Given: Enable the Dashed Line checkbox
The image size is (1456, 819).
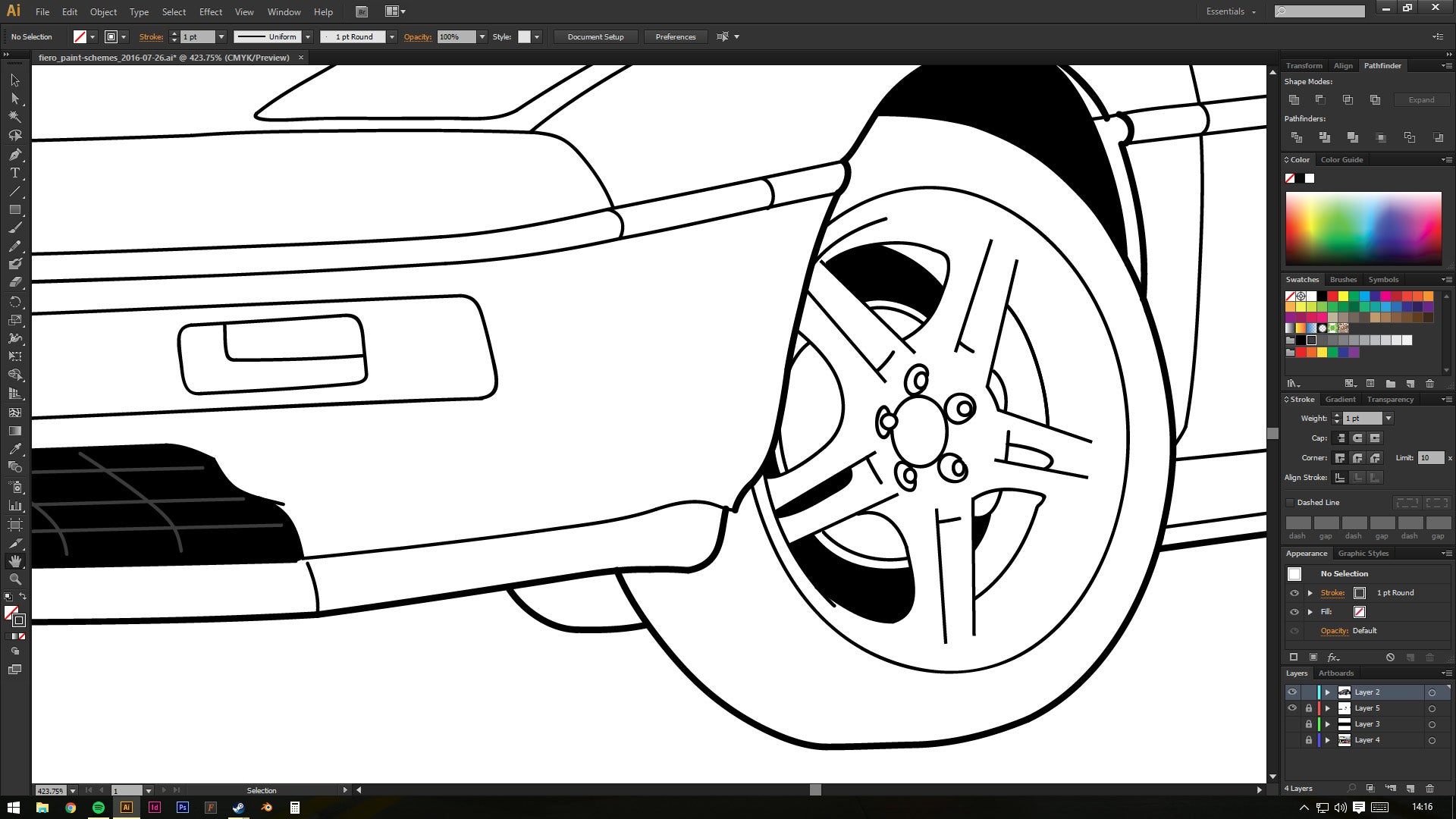Looking at the screenshot, I should tap(1290, 502).
